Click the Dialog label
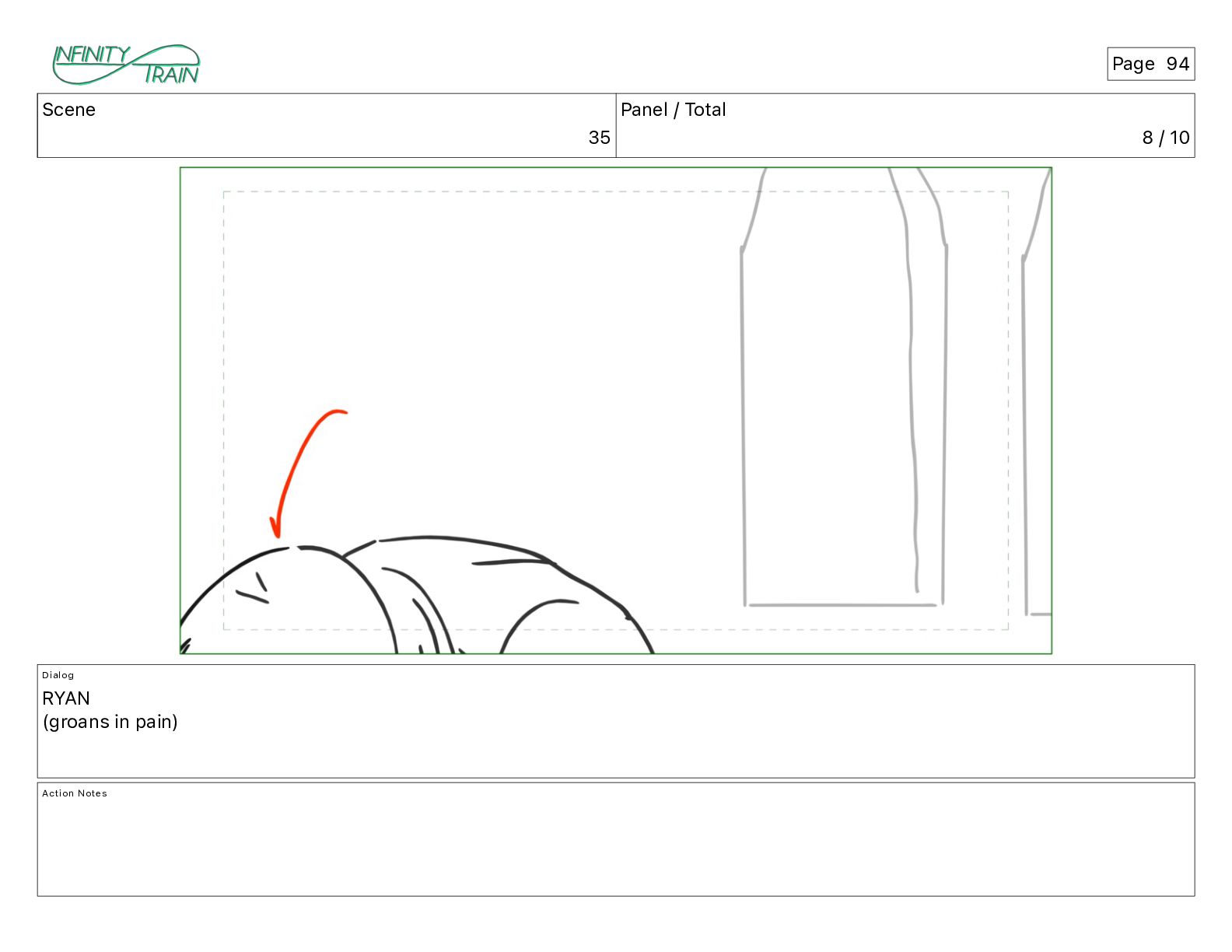The height and width of the screenshot is (952, 1232). pos(58,675)
